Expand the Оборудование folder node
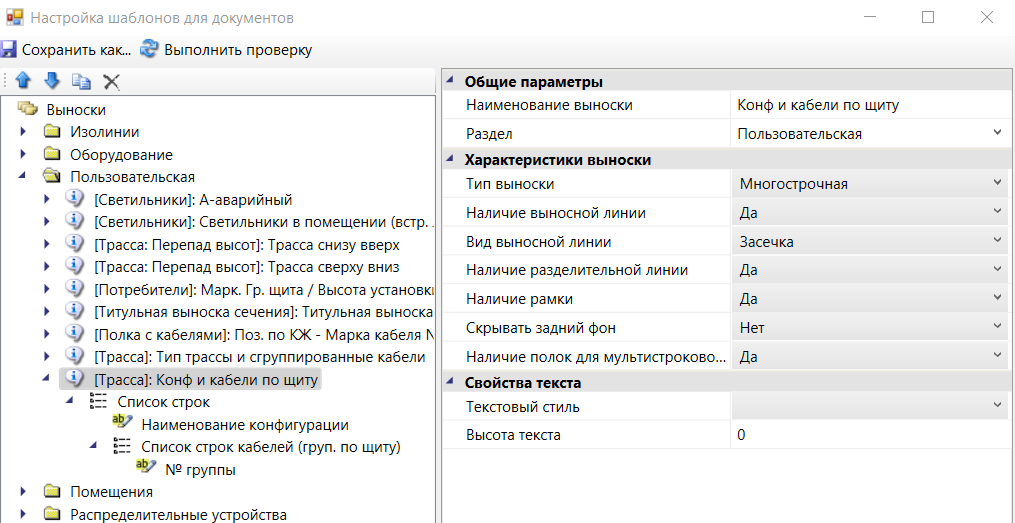The image size is (1015, 523). click(x=23, y=155)
